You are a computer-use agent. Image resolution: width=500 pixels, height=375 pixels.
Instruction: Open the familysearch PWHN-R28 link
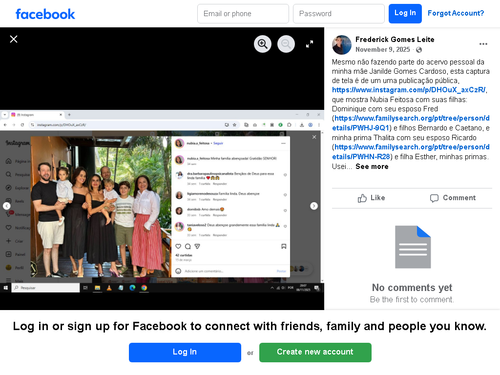[411, 152]
